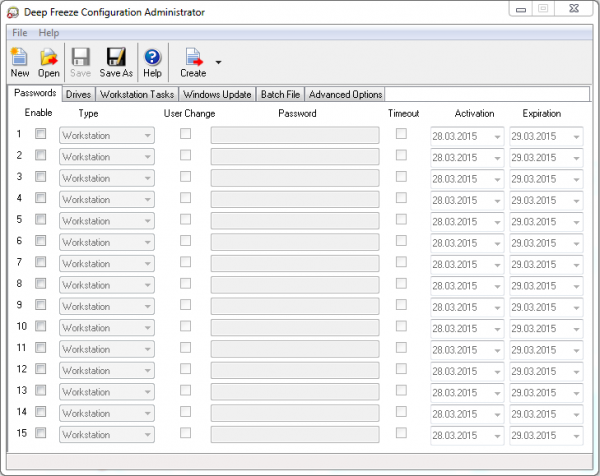Screen dimensions: 600x476
Task: Open row 3 Activation date picker
Action: tap(467, 179)
